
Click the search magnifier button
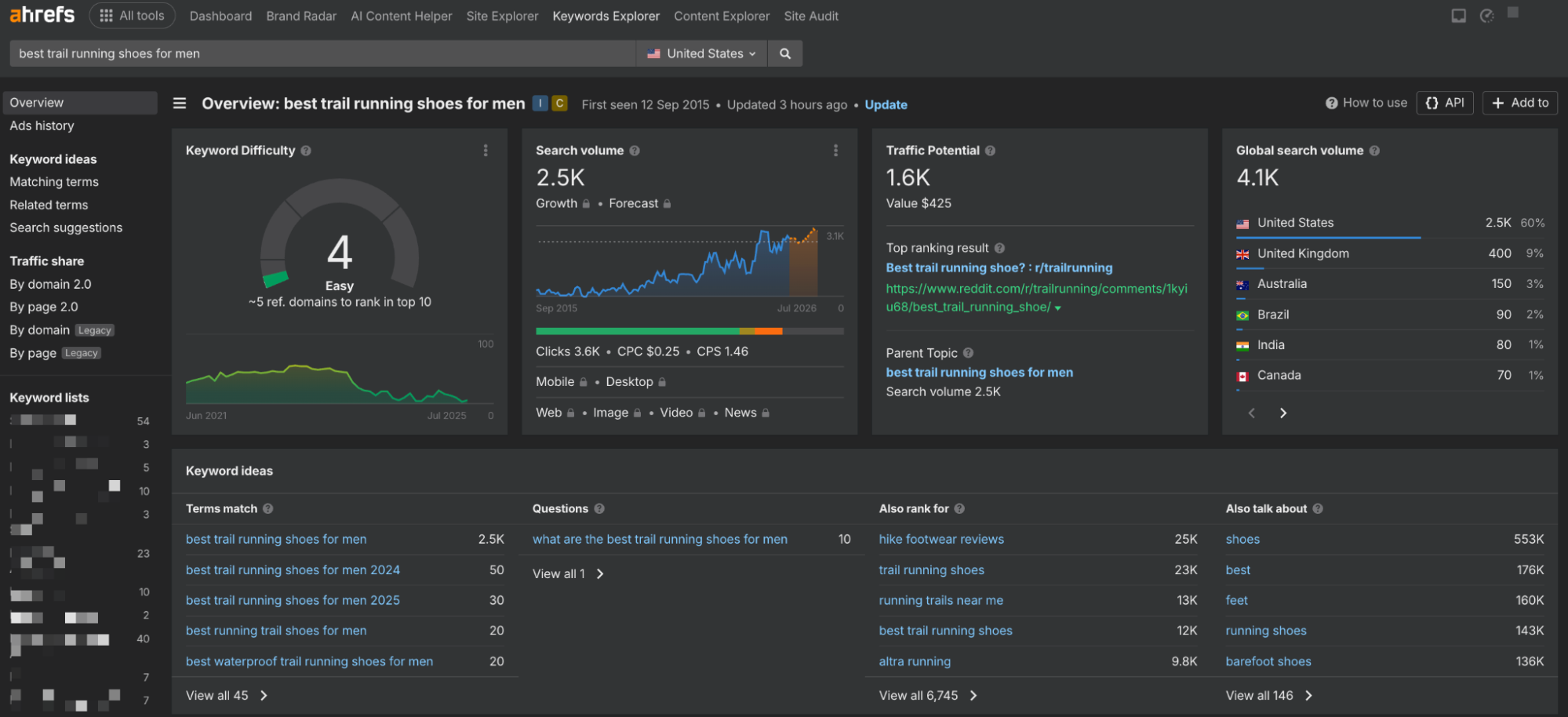click(785, 53)
